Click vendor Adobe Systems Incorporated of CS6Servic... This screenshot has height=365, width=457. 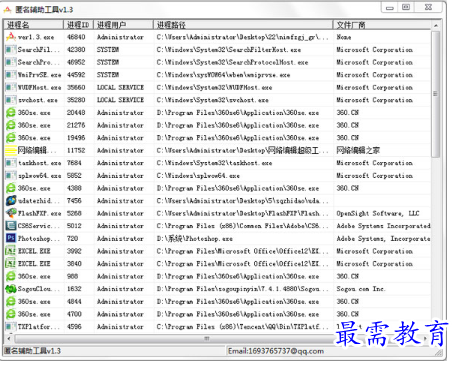(x=383, y=226)
